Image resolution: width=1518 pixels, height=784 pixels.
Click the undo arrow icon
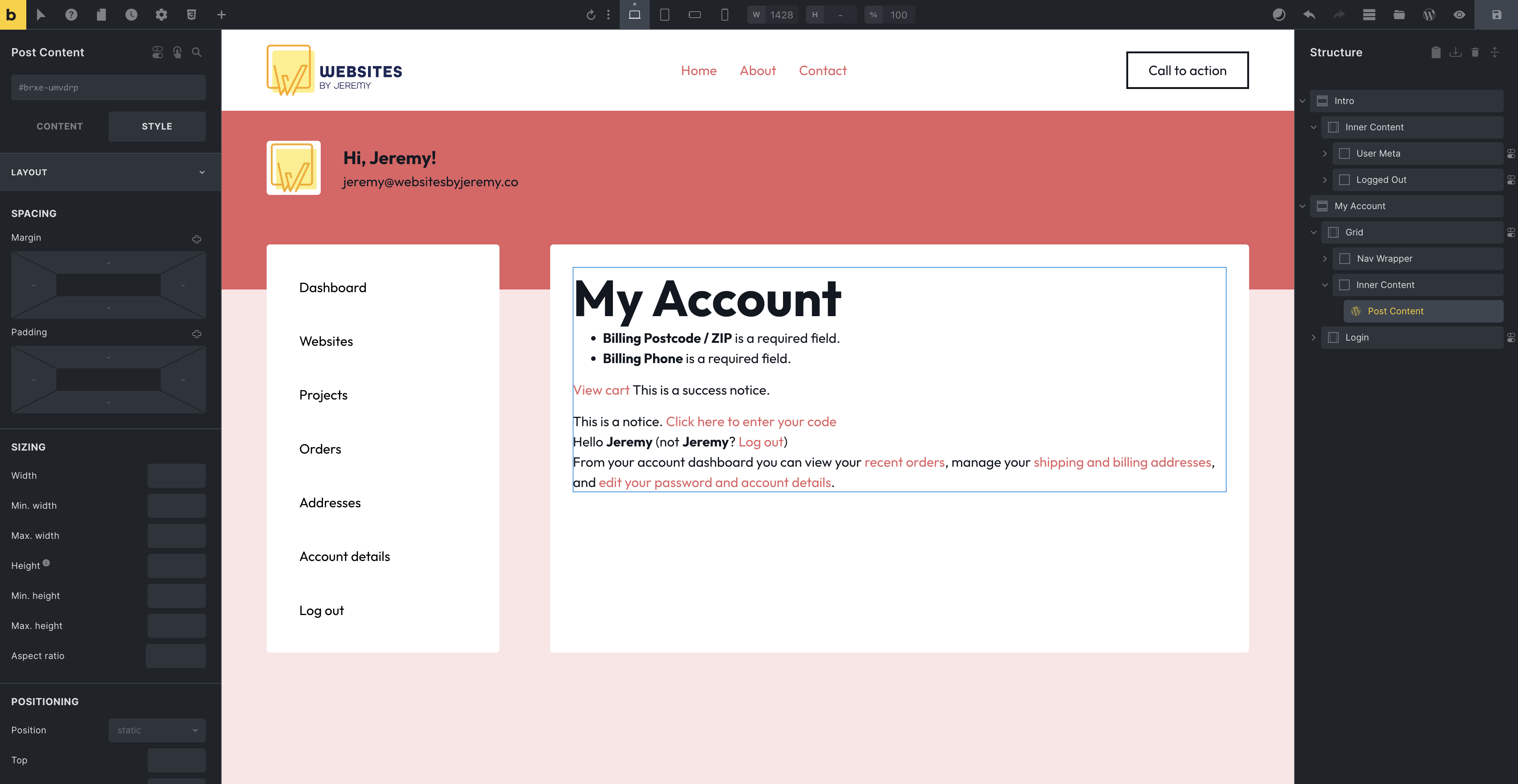[x=1309, y=15]
